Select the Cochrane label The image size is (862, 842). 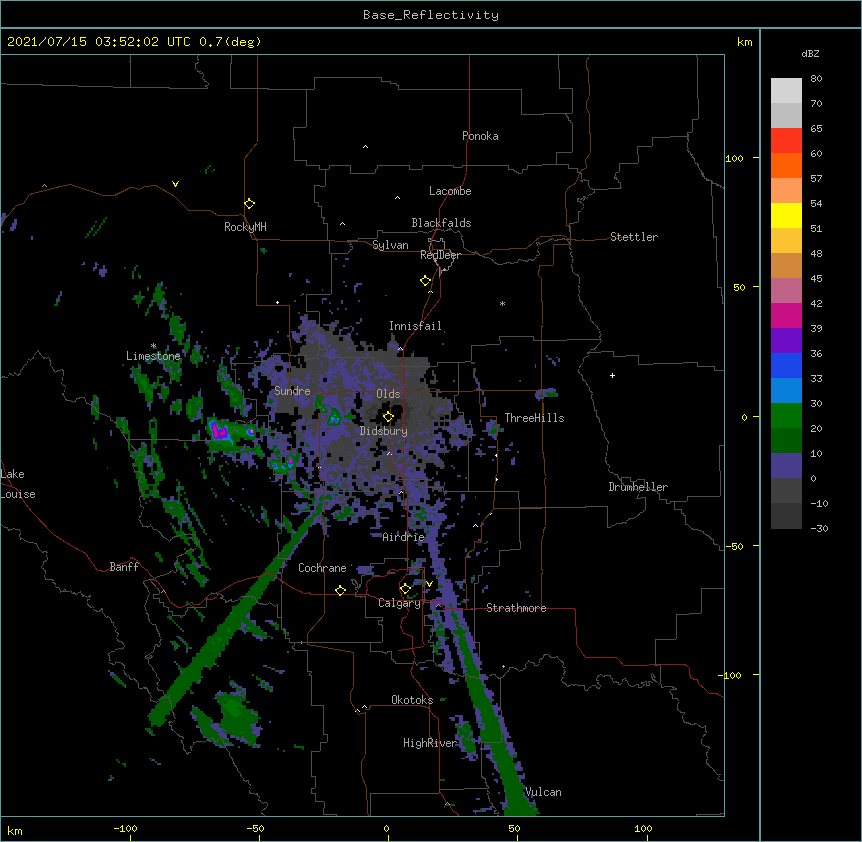(x=322, y=568)
